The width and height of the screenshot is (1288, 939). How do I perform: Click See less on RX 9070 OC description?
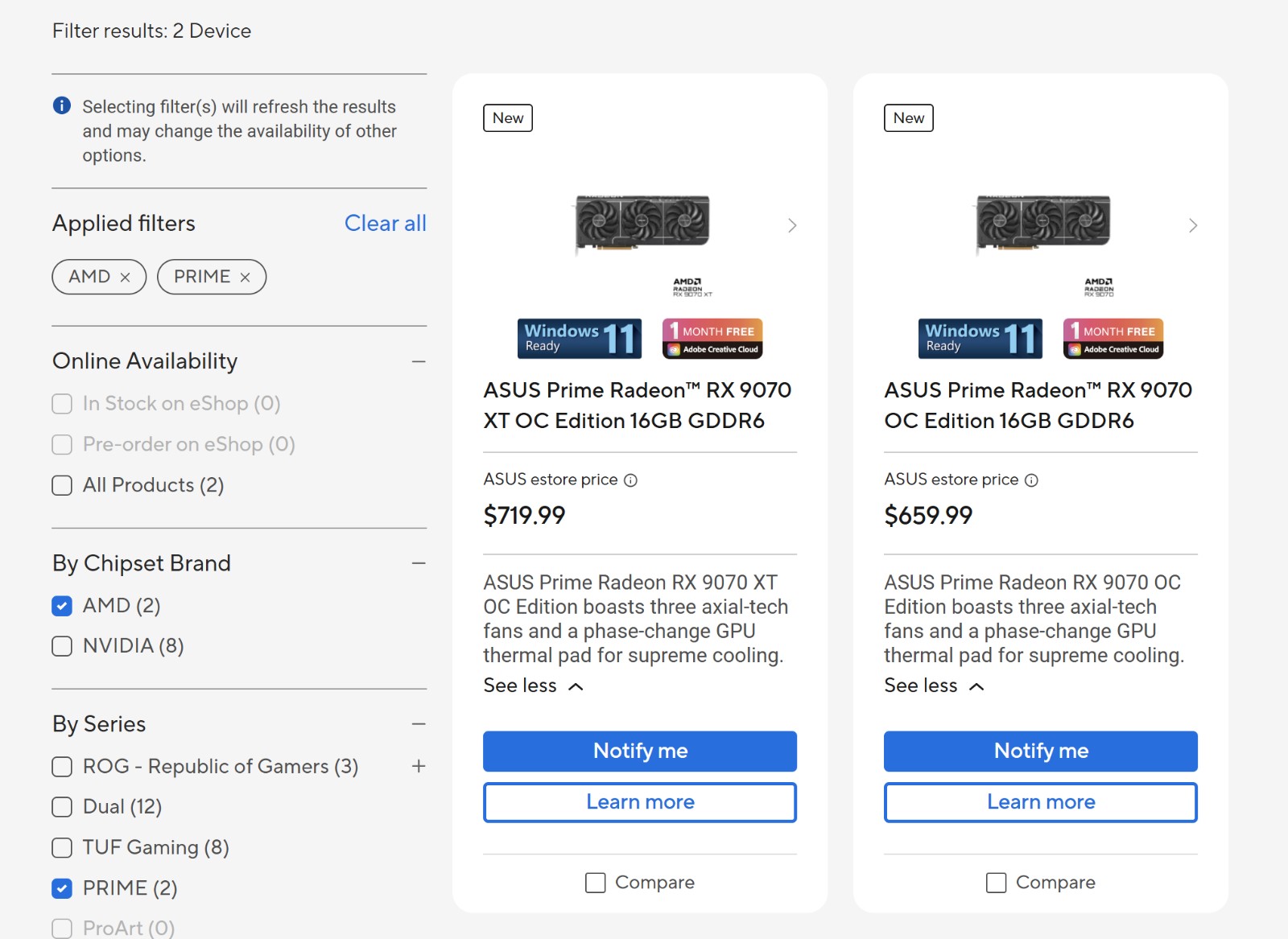pyautogui.click(x=935, y=686)
